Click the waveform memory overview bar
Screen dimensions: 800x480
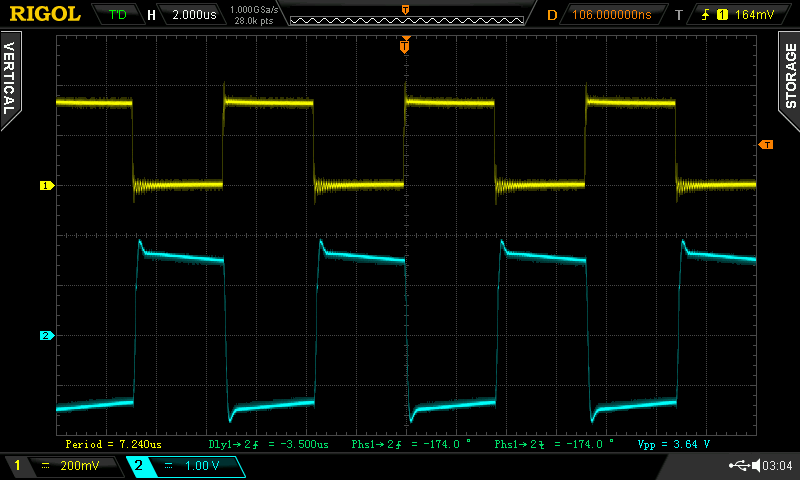pos(407,20)
